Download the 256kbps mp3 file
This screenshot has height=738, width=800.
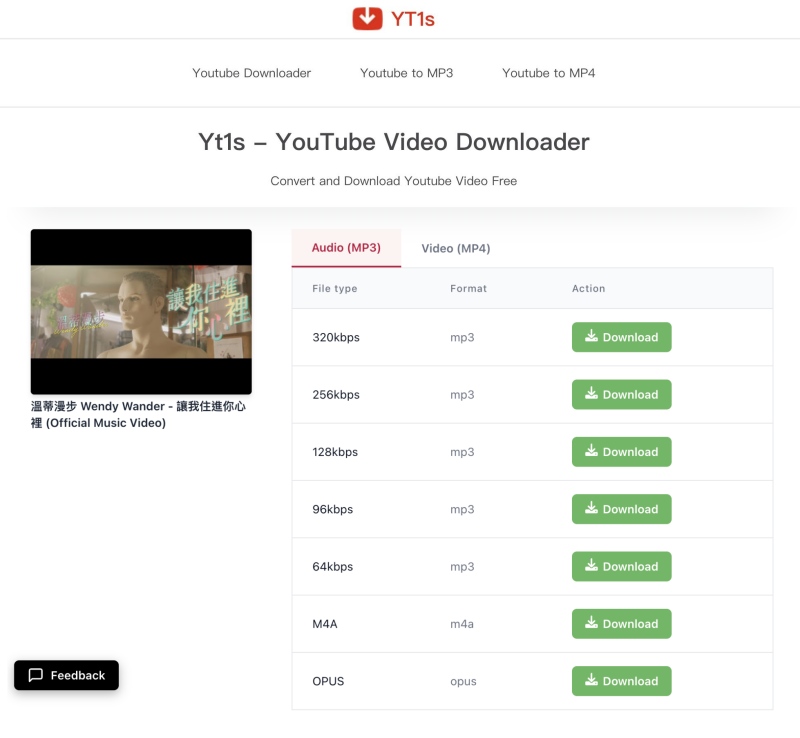(621, 395)
